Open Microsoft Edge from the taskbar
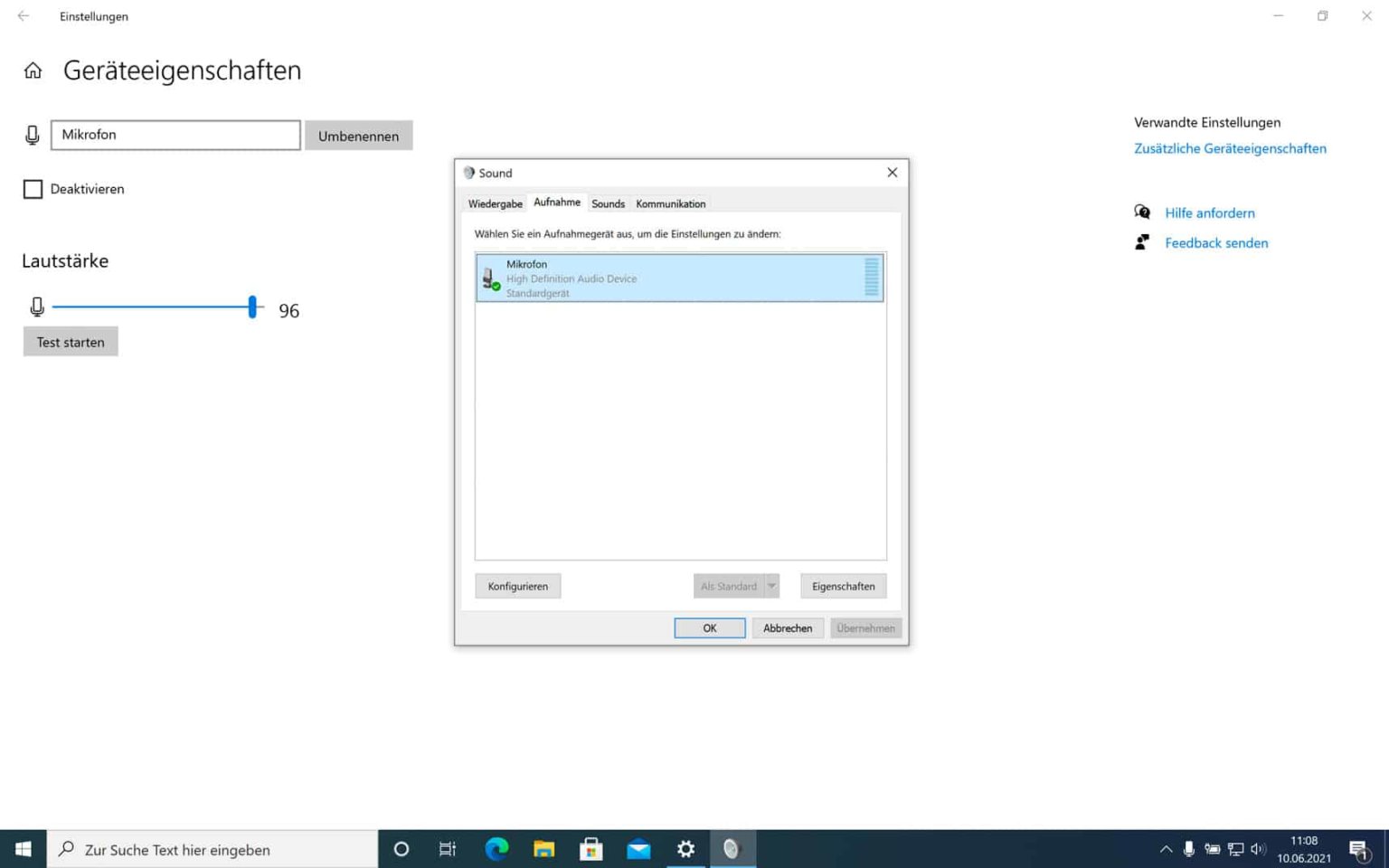The height and width of the screenshot is (868, 1389). [496, 849]
